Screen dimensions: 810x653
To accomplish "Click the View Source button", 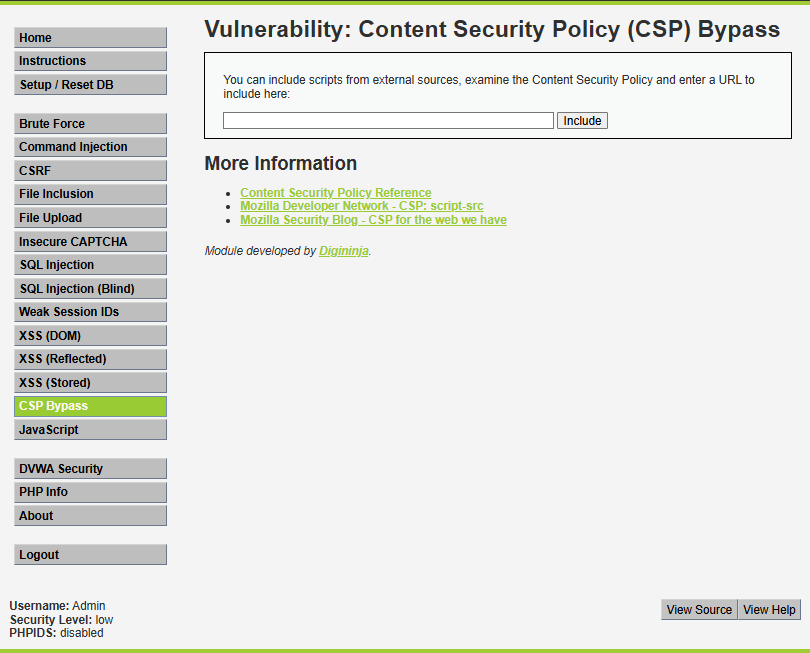I will (699, 610).
